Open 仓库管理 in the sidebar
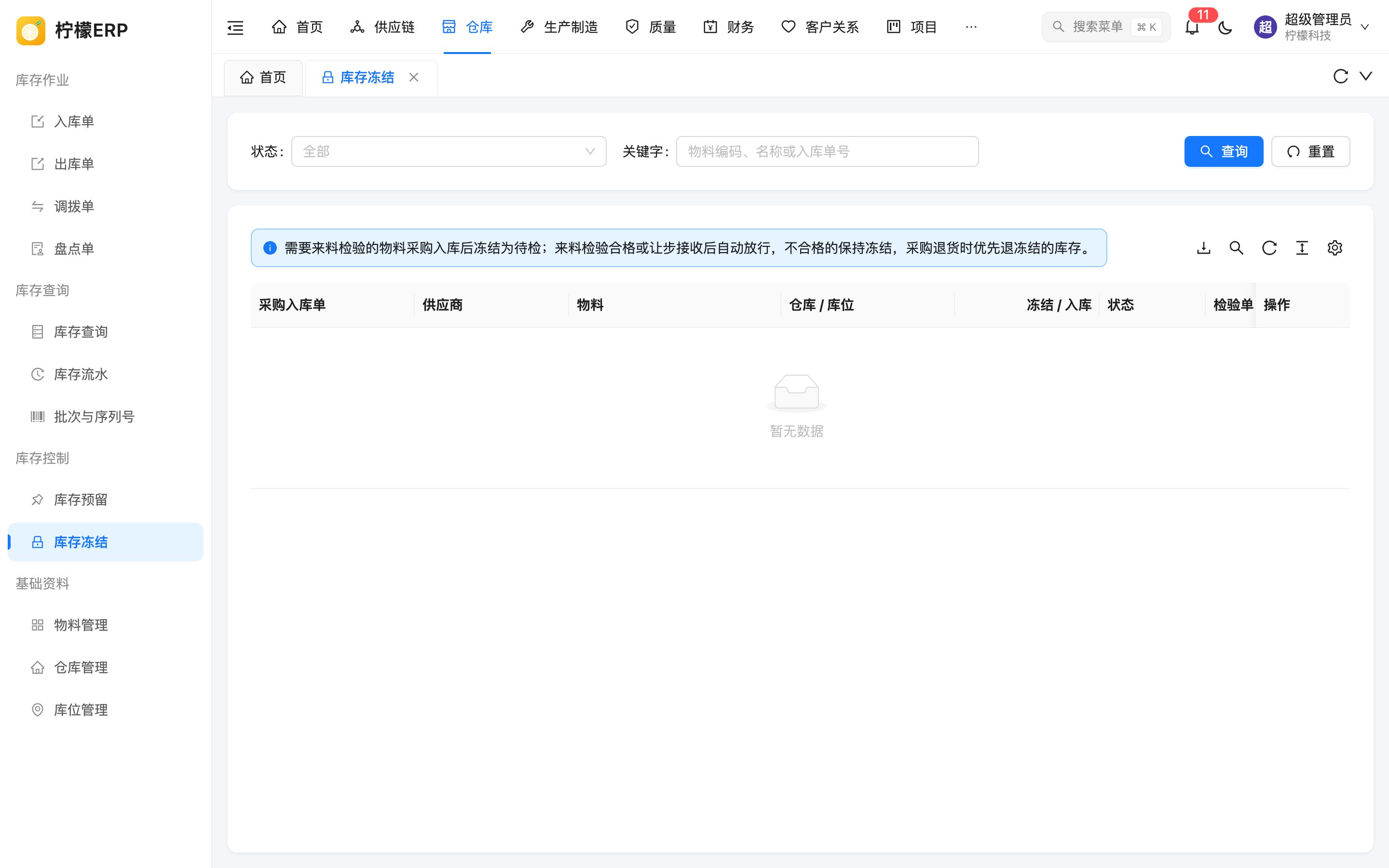 pos(106,667)
